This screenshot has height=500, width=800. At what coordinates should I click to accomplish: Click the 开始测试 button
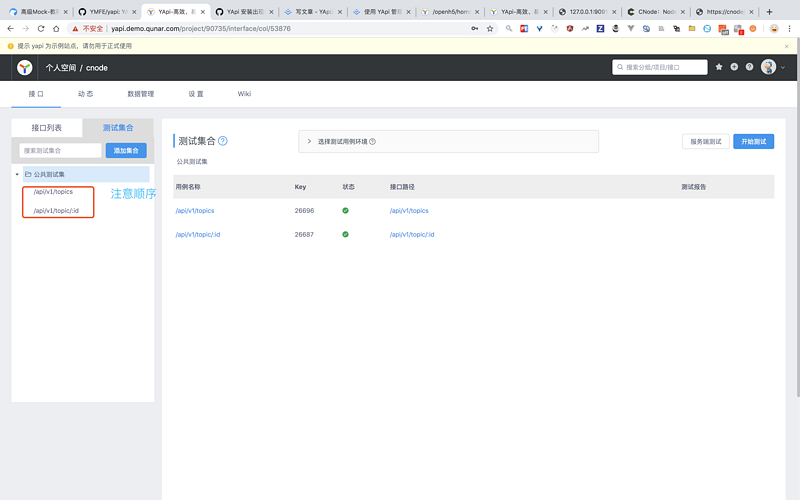754,141
